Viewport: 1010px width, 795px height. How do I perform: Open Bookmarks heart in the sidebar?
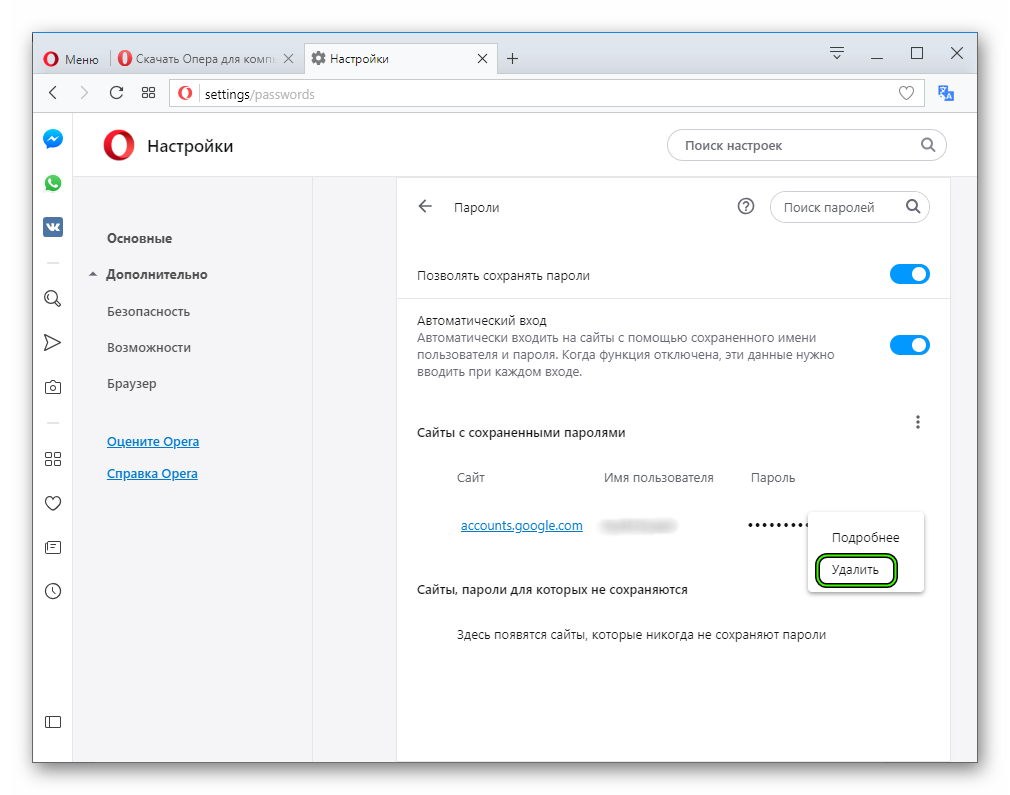(x=53, y=503)
